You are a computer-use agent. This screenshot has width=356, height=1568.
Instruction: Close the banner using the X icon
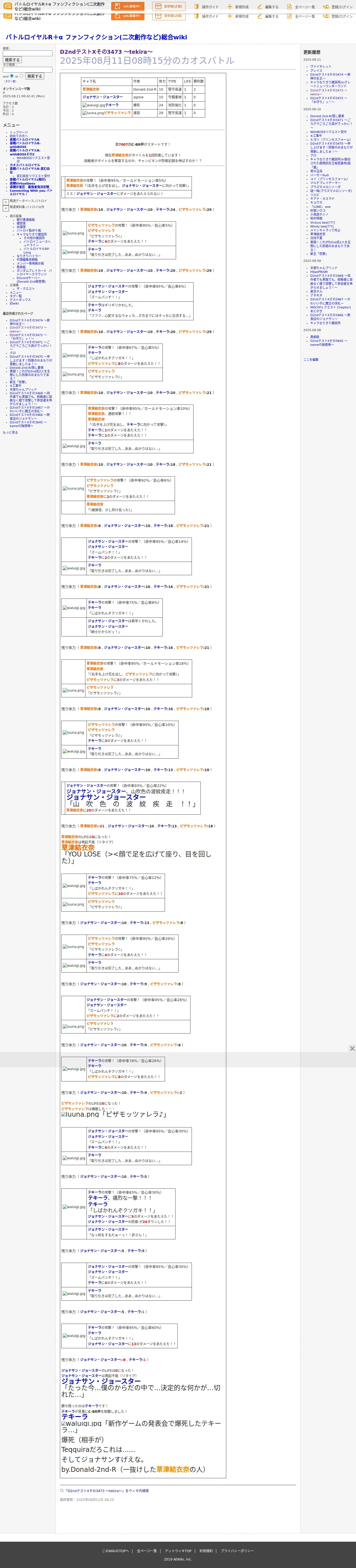point(352,1048)
